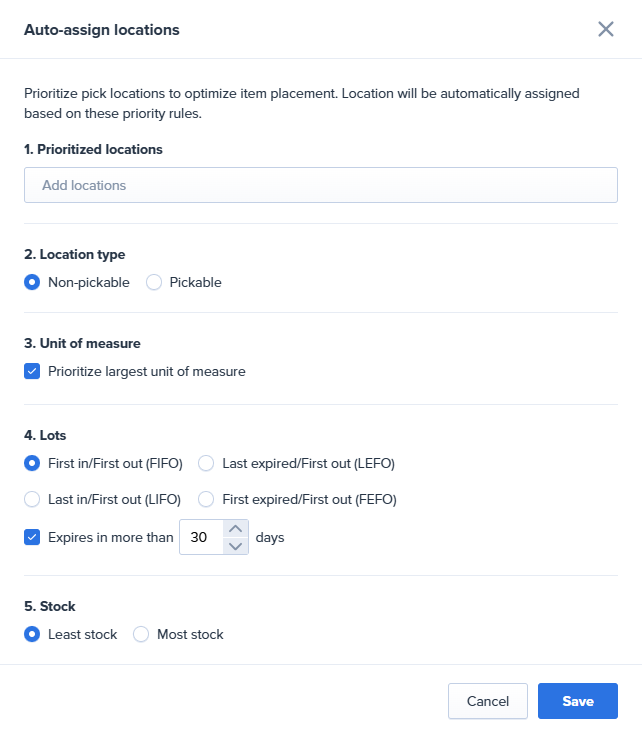Toggle Prioritize largest unit of measure checkbox
The height and width of the screenshot is (731, 642).
pyautogui.click(x=32, y=372)
